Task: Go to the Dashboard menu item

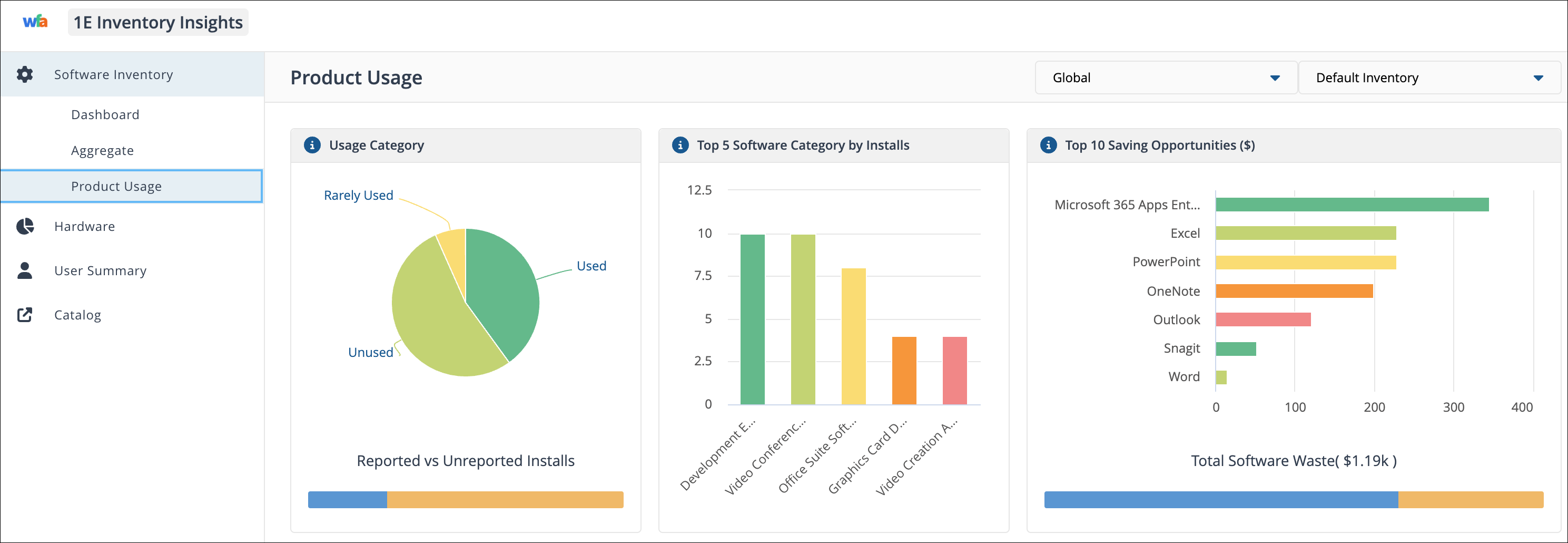Action: tap(105, 114)
